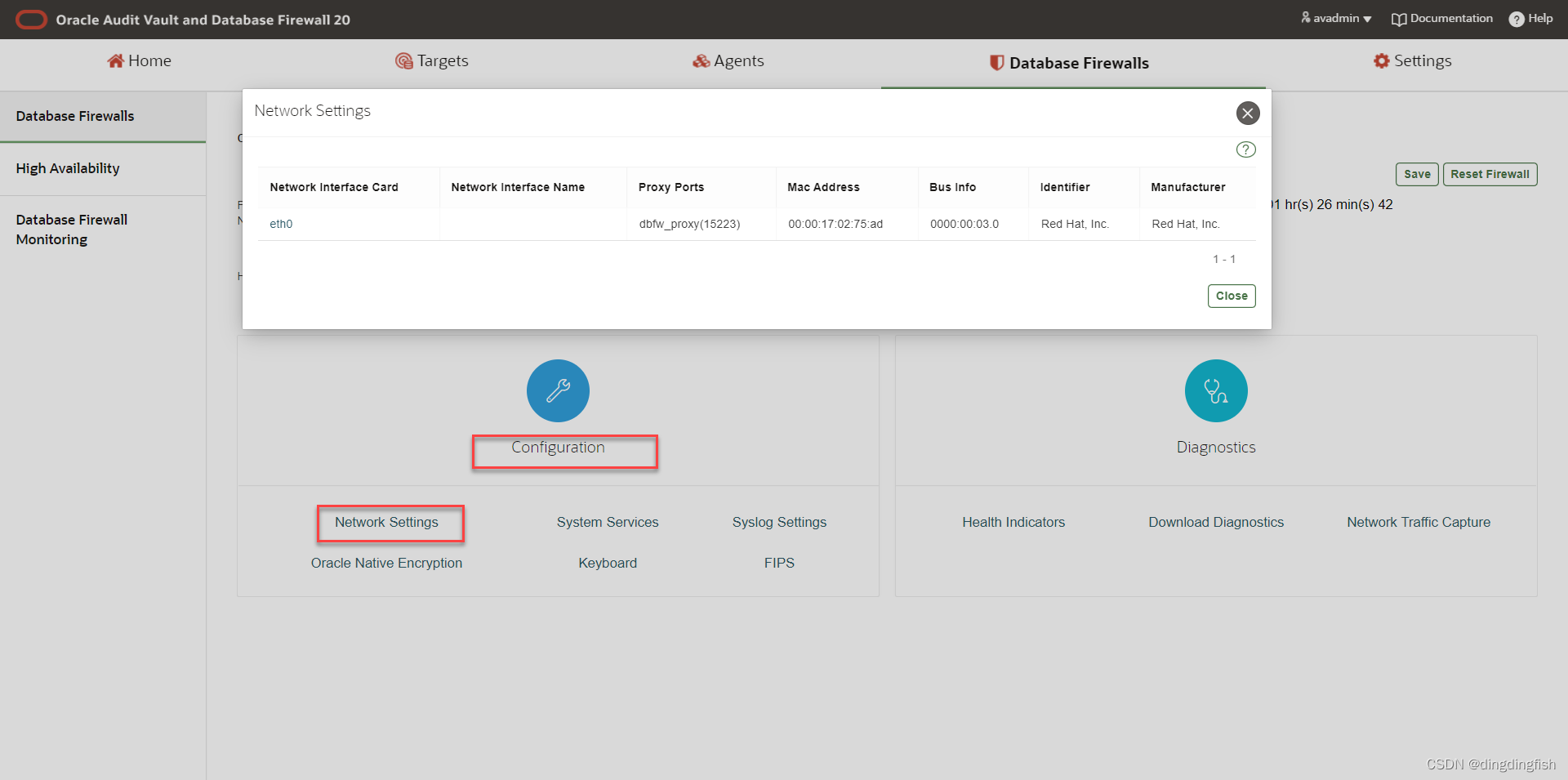Click the Oracle logo icon
Image resolution: width=1568 pixels, height=780 pixels.
coord(31,20)
